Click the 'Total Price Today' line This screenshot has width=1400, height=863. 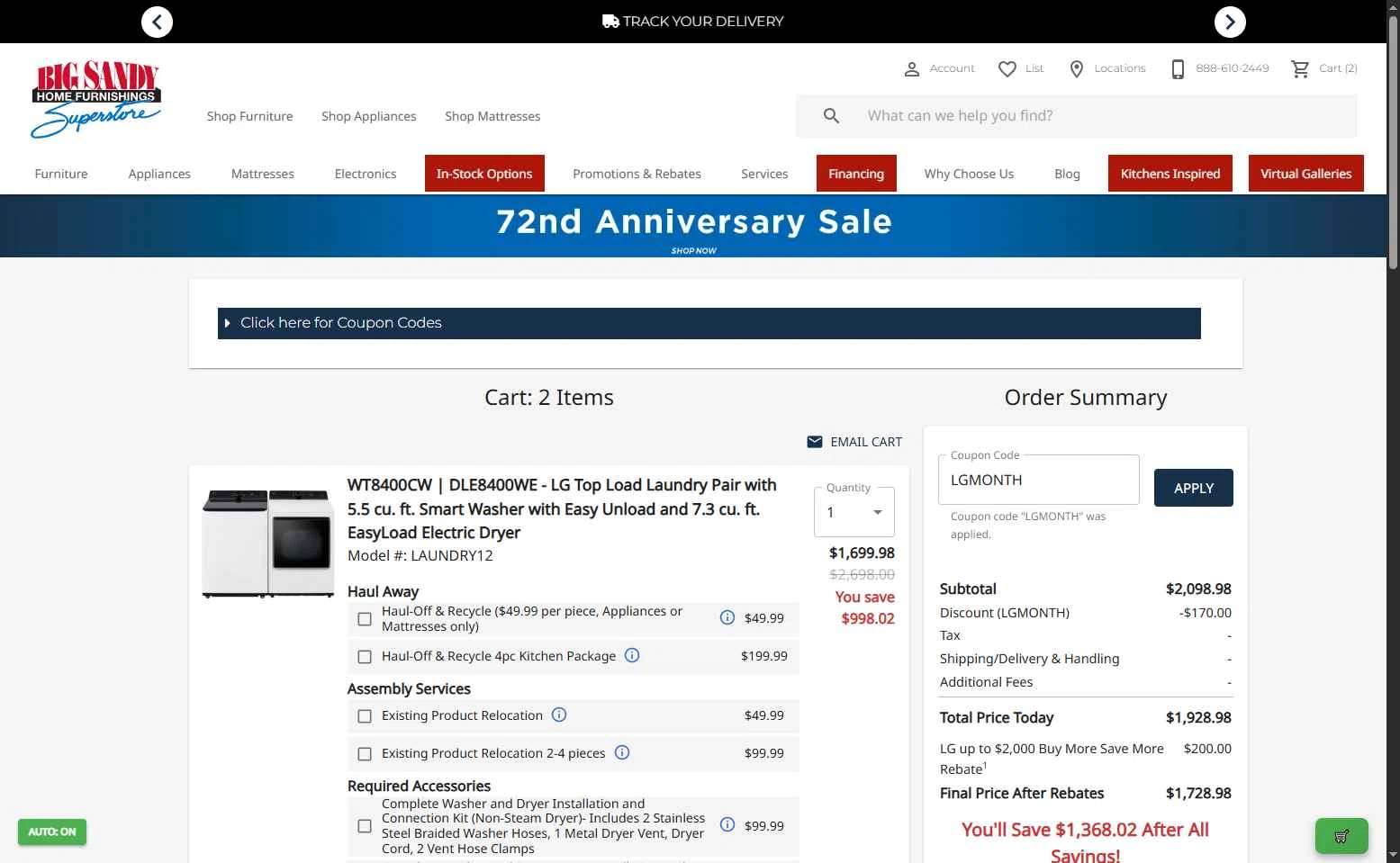click(x=1086, y=717)
